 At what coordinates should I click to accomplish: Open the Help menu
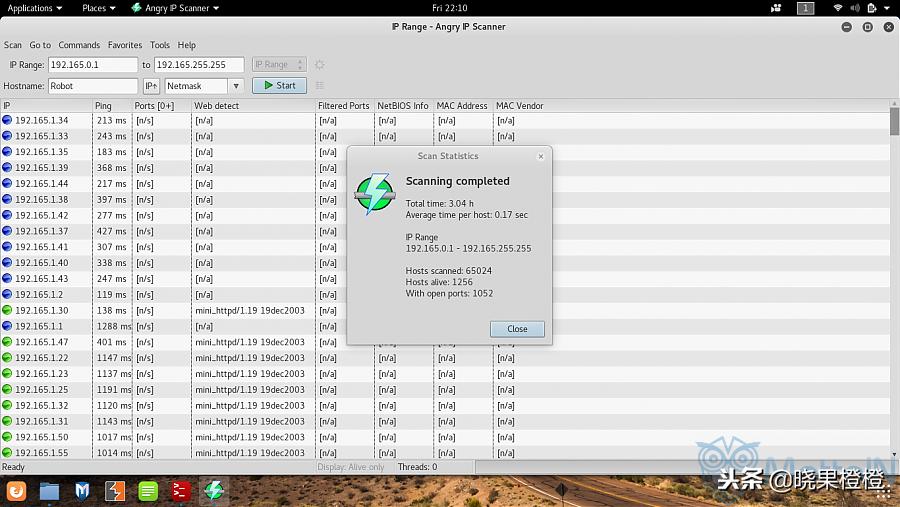(187, 45)
